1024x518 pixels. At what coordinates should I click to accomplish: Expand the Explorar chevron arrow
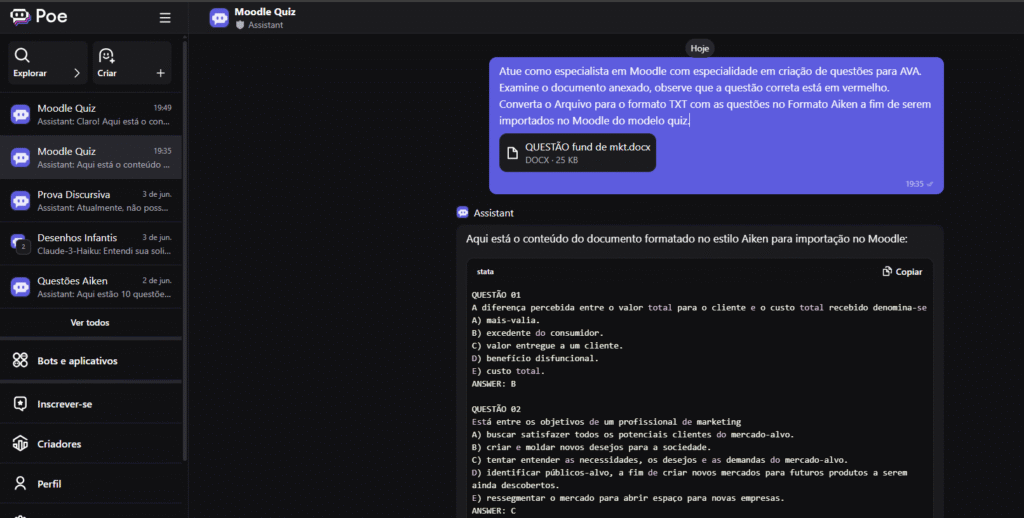pos(77,73)
